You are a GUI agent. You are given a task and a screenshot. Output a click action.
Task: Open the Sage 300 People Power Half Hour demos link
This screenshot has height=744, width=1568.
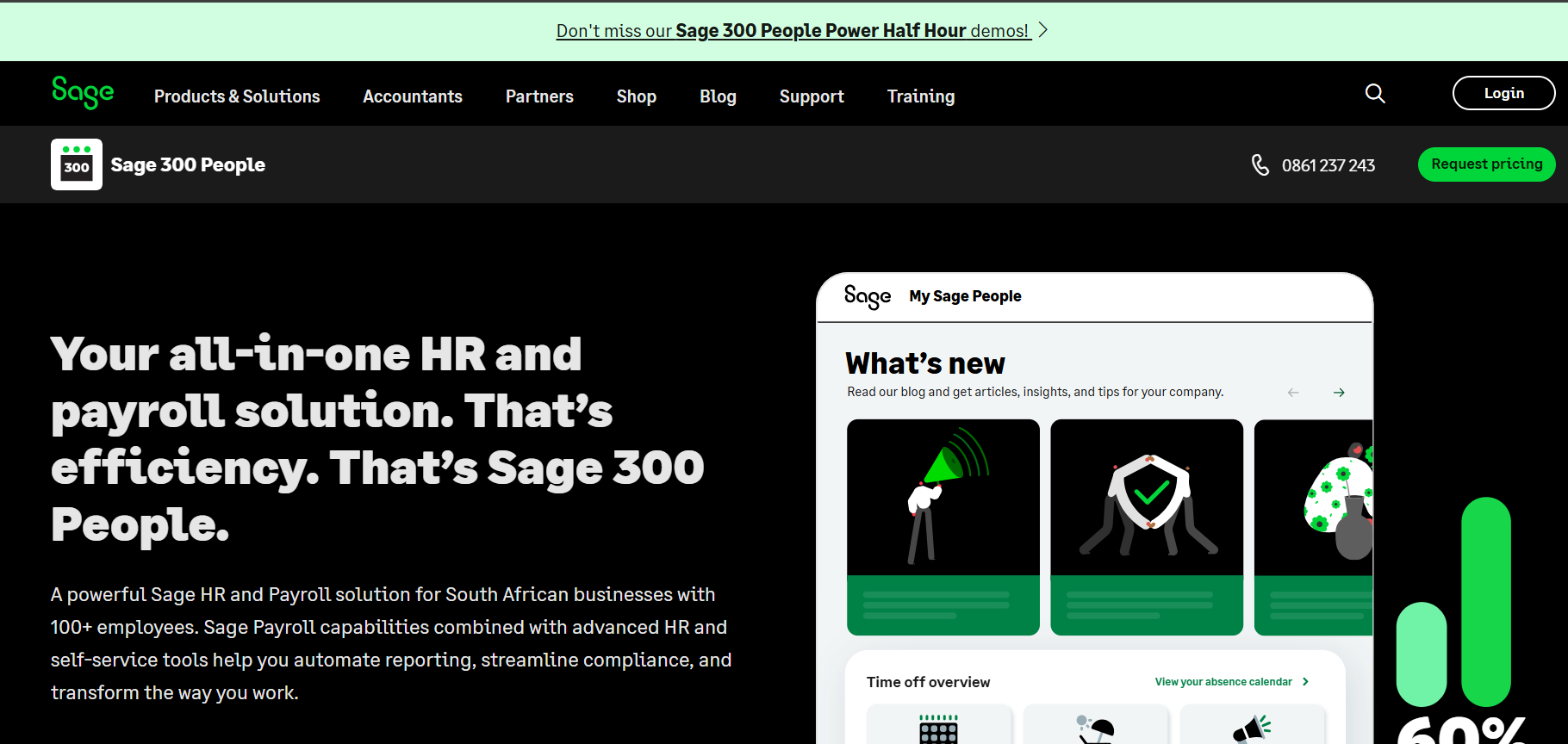[793, 31]
